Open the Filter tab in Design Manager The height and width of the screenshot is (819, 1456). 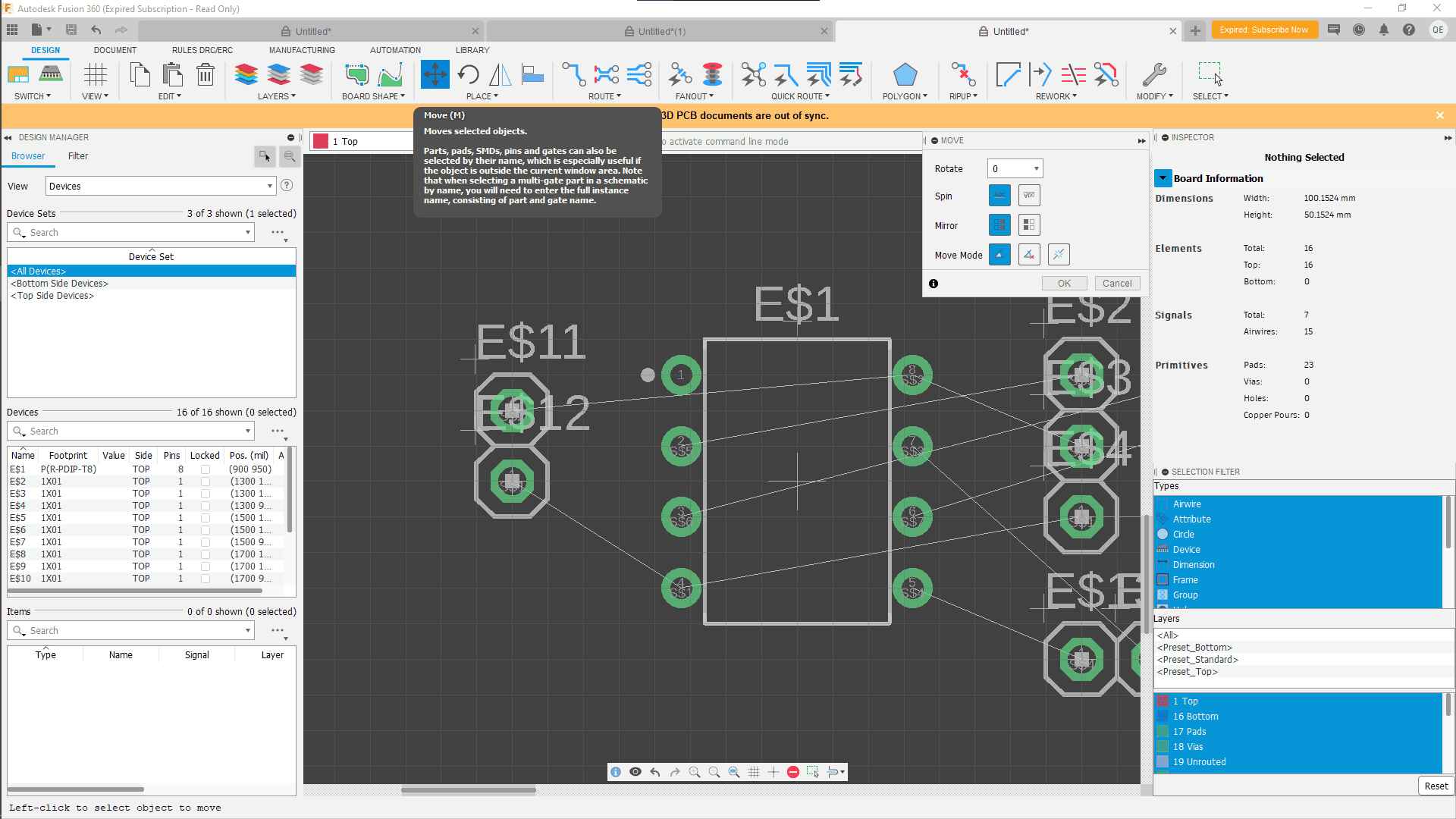[78, 156]
